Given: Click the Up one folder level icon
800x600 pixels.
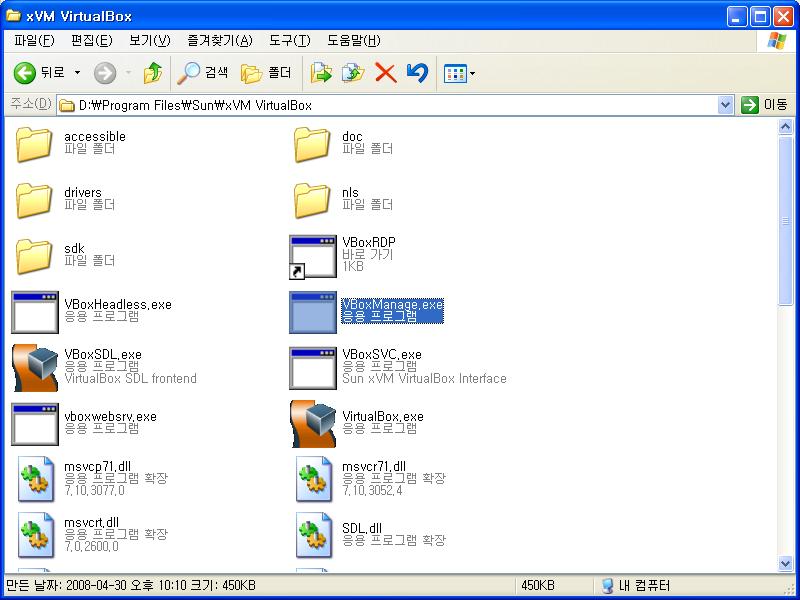Looking at the screenshot, I should 152,73.
